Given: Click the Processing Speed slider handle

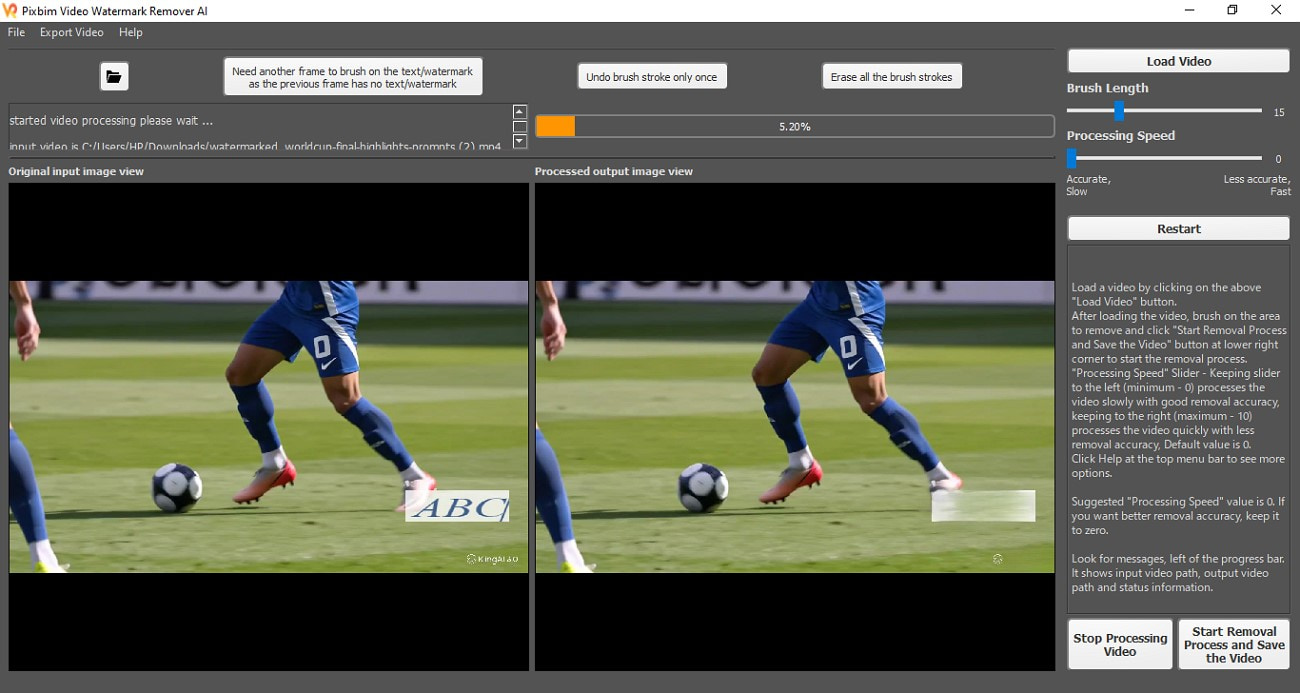Looking at the screenshot, I should click(x=1071, y=158).
